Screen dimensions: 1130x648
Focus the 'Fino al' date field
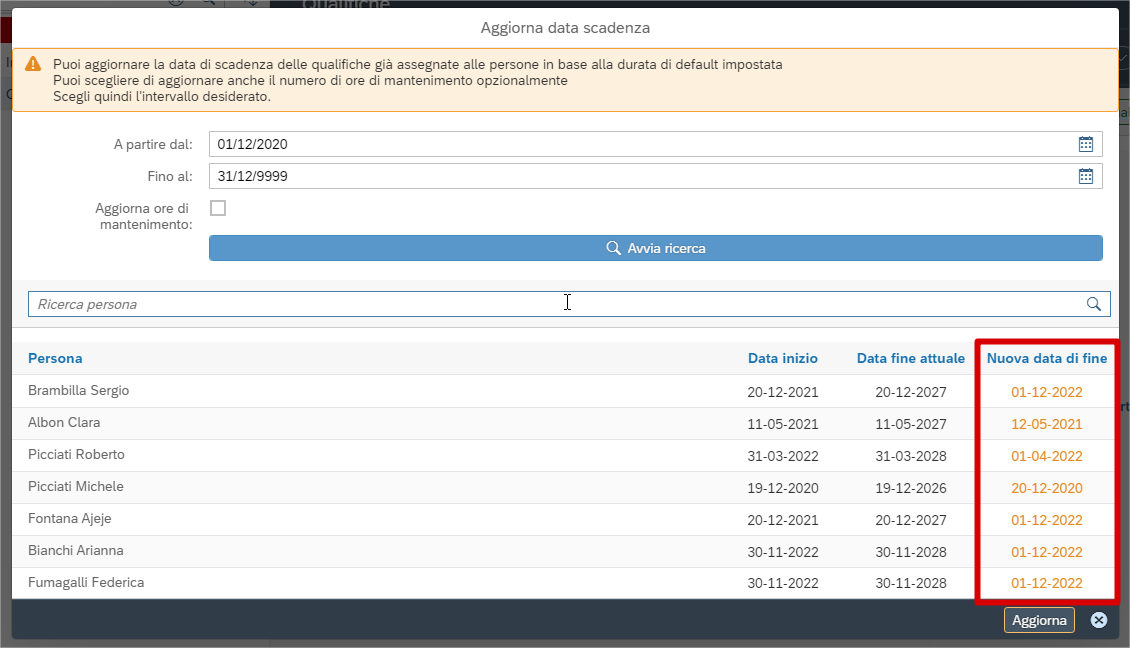pos(640,176)
